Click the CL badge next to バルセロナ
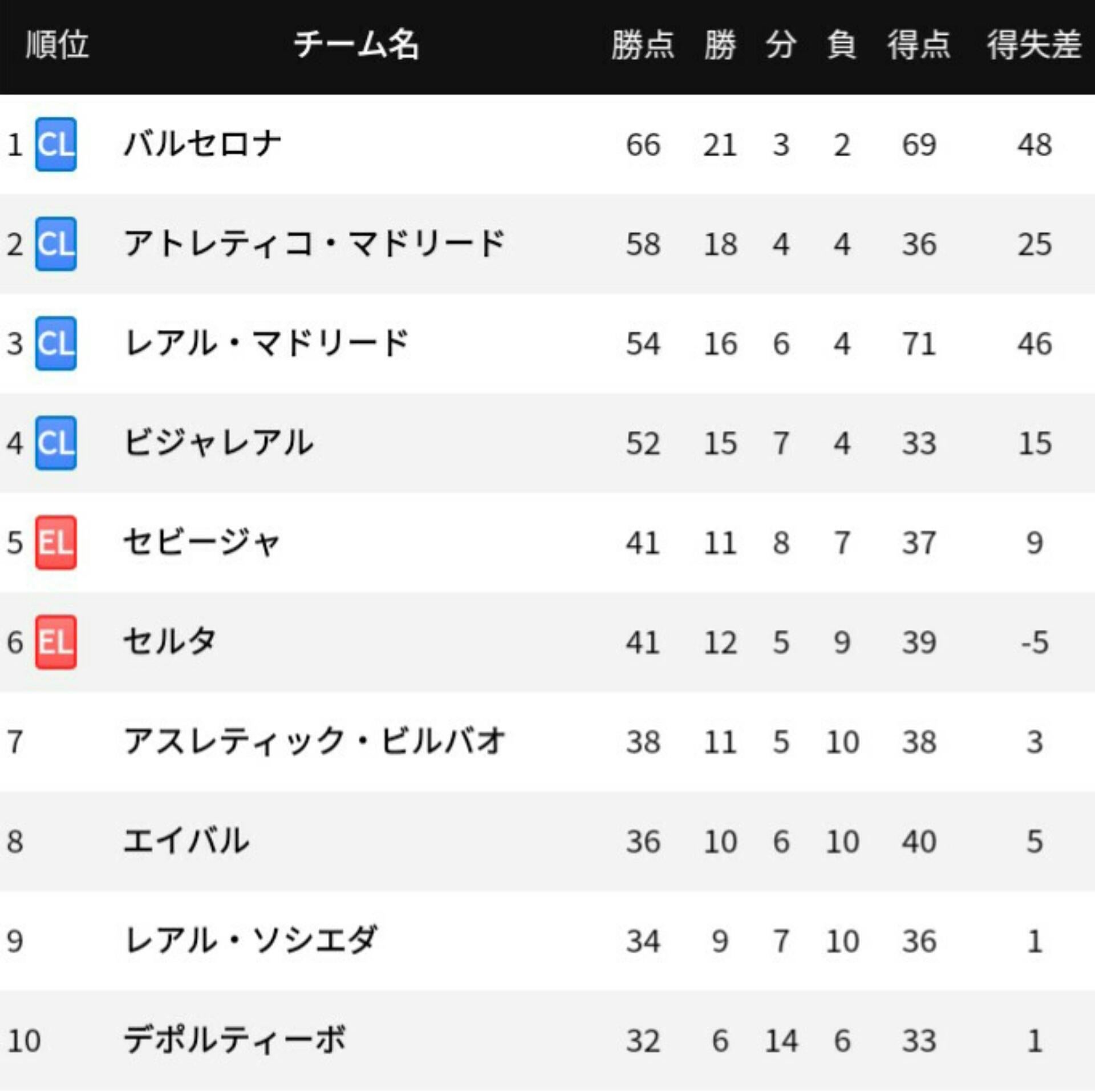Viewport: 1095px width, 1092px height. pos(56,144)
